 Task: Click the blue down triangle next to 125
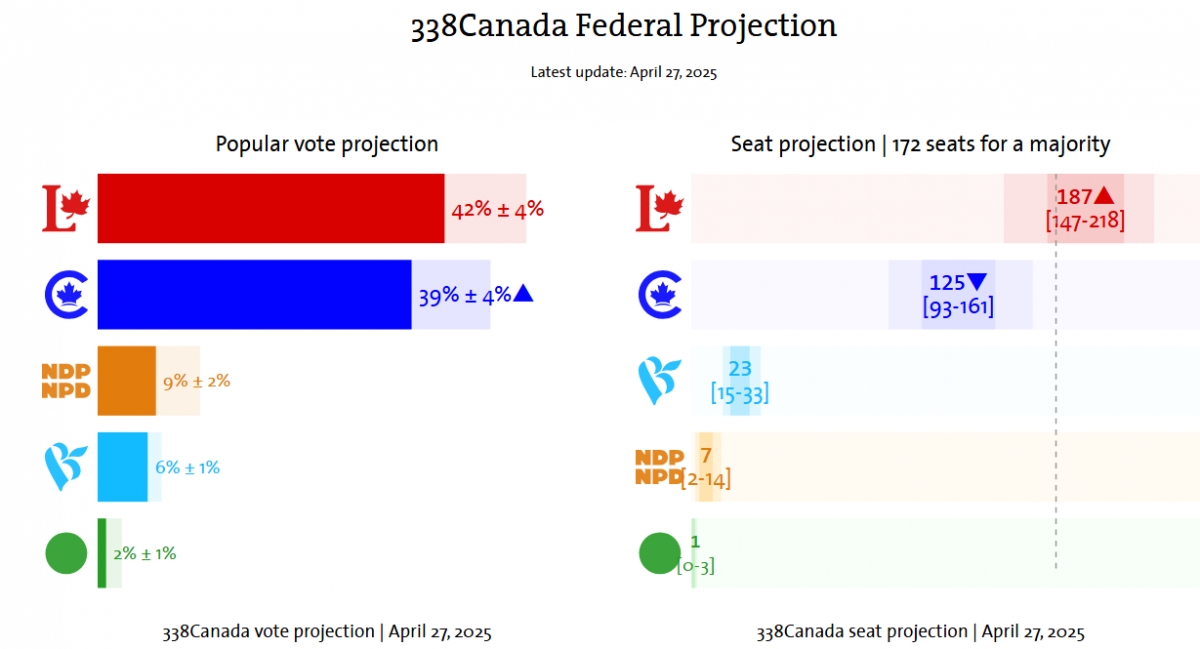[977, 283]
